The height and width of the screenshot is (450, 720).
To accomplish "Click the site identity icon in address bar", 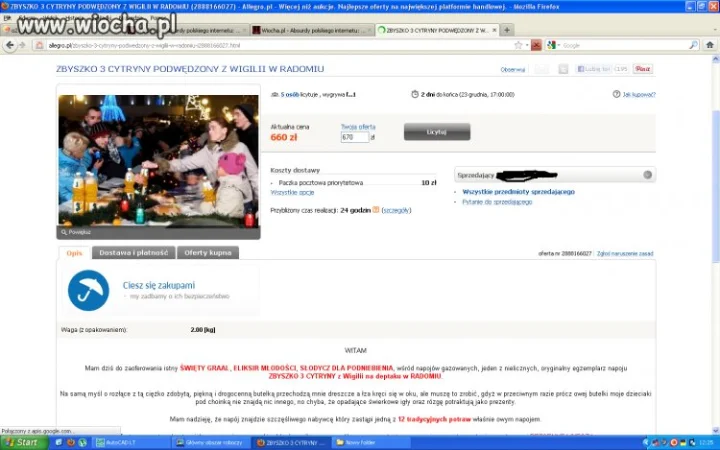I will pos(39,45).
